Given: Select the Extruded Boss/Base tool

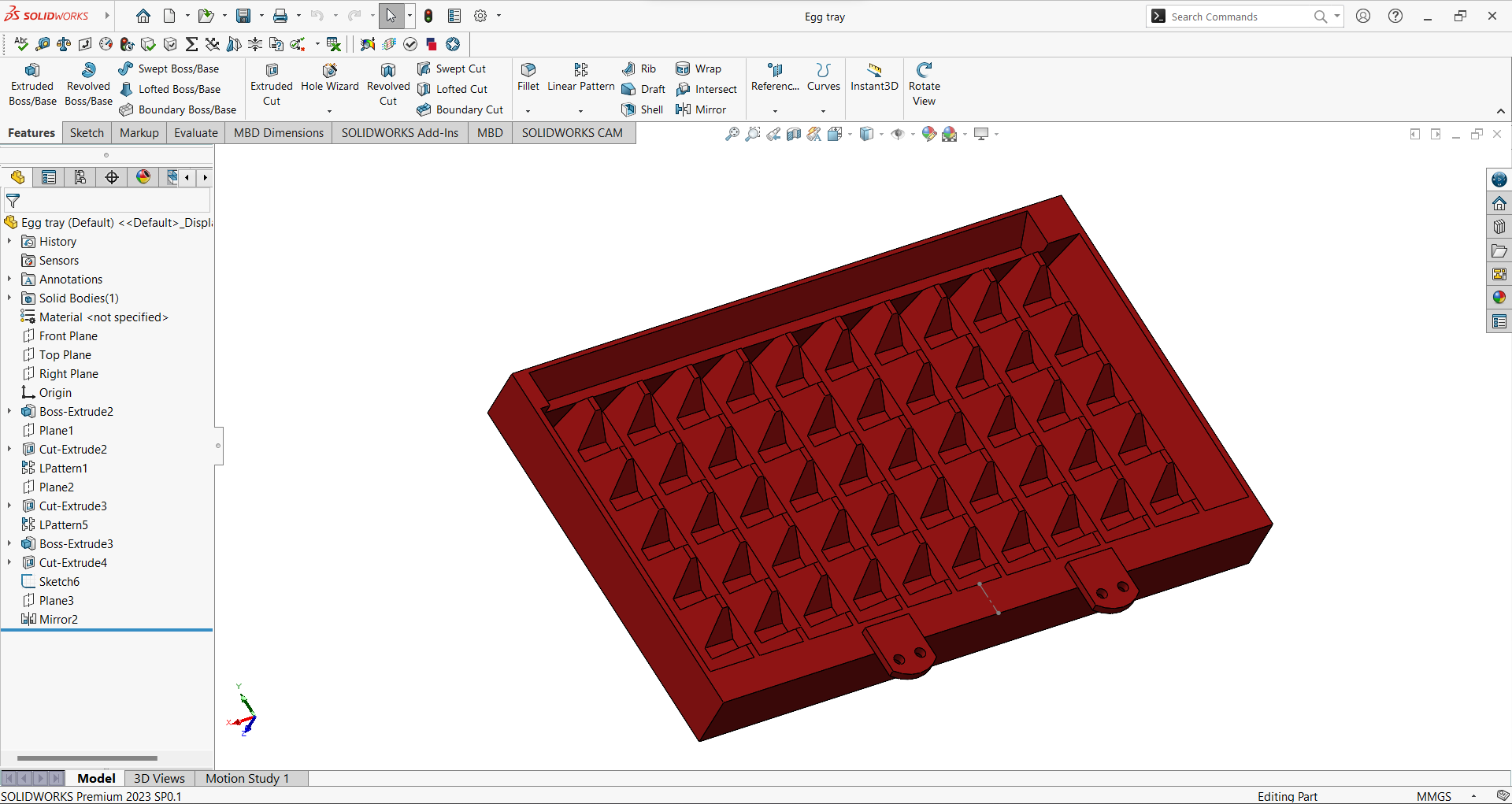Looking at the screenshot, I should click(32, 84).
